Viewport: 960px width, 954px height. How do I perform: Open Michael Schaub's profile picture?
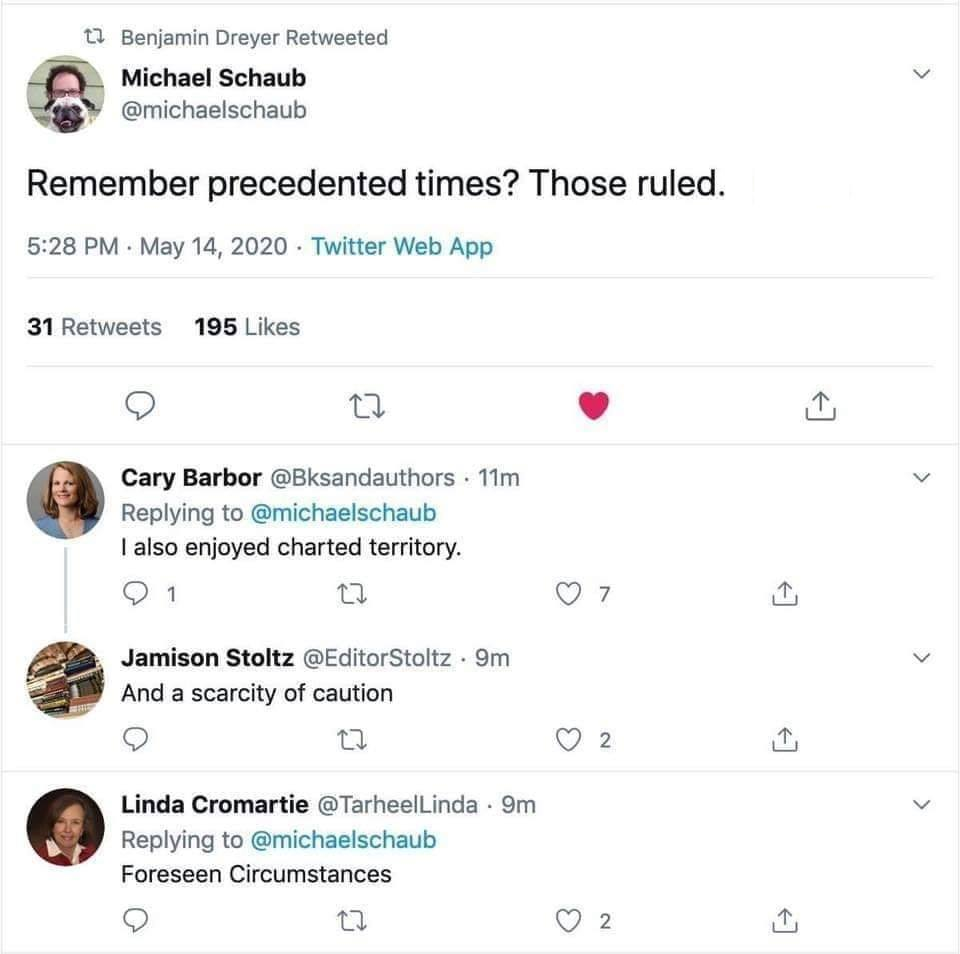(x=65, y=94)
